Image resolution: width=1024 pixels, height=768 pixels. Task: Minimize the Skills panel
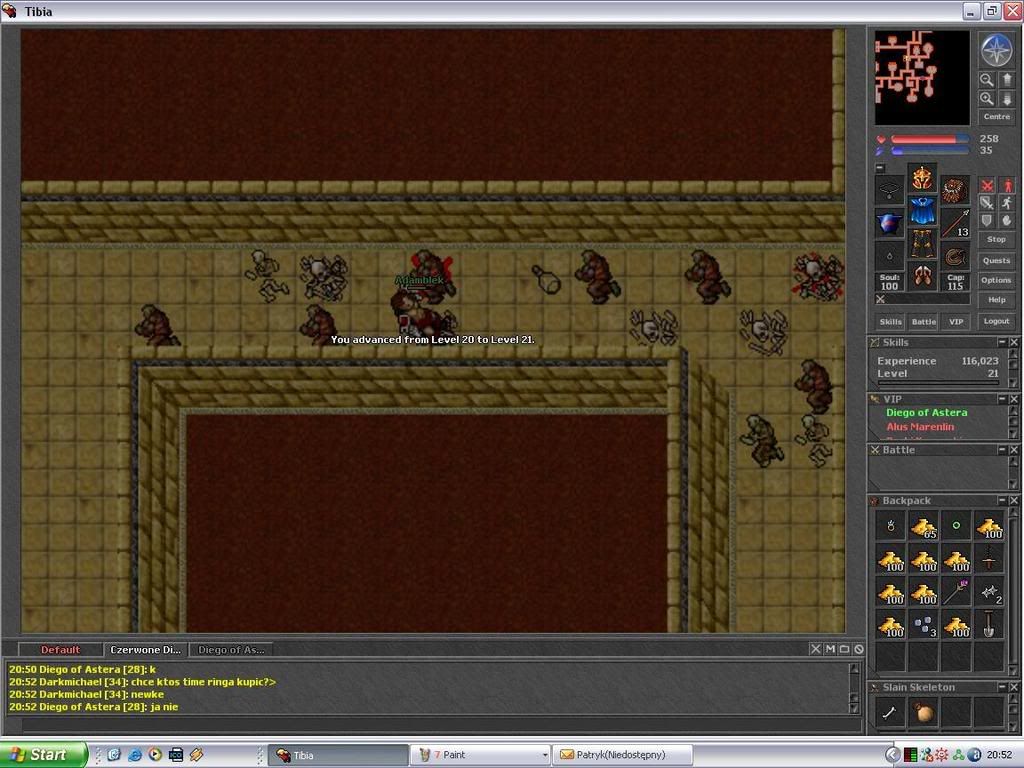(1001, 342)
